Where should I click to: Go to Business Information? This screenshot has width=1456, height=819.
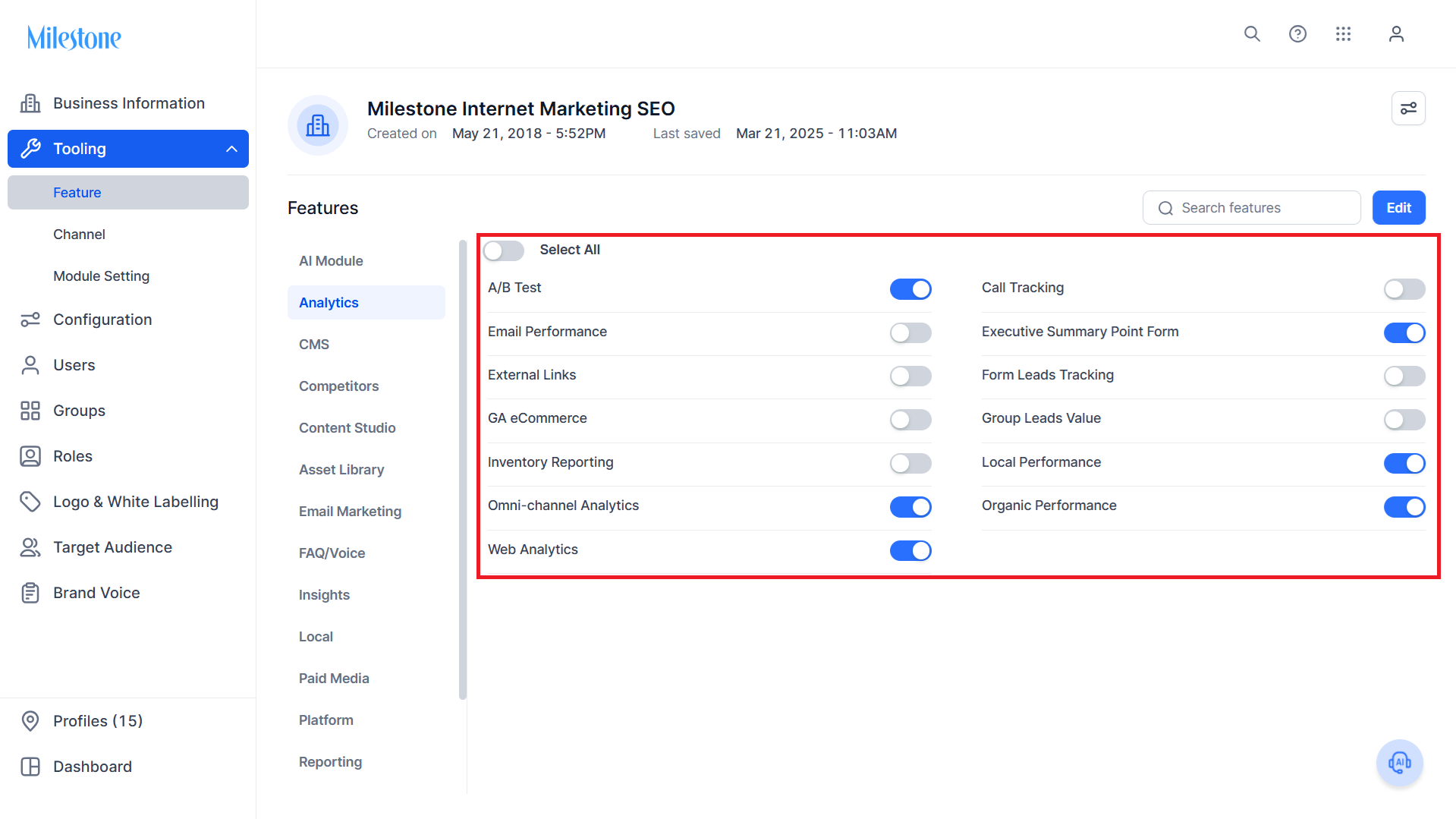click(x=128, y=103)
